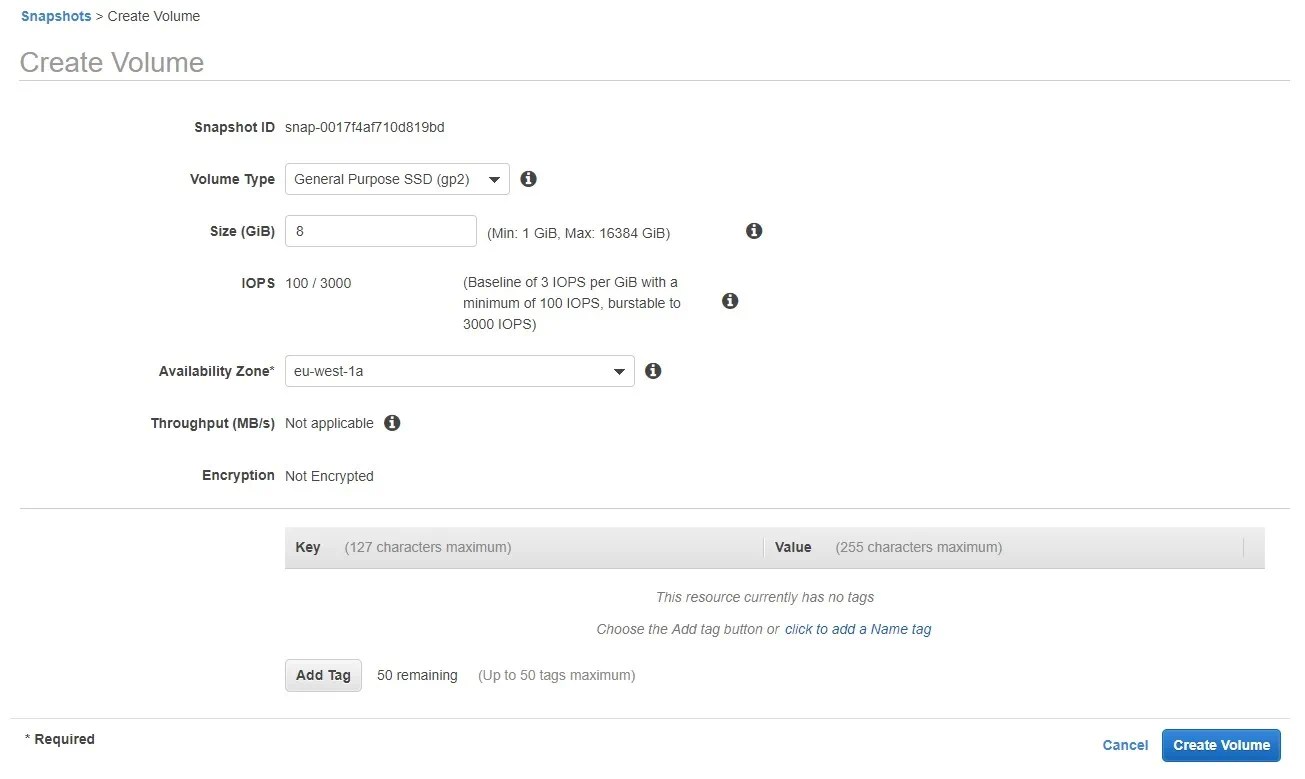Click the empty tags table area

(764, 597)
